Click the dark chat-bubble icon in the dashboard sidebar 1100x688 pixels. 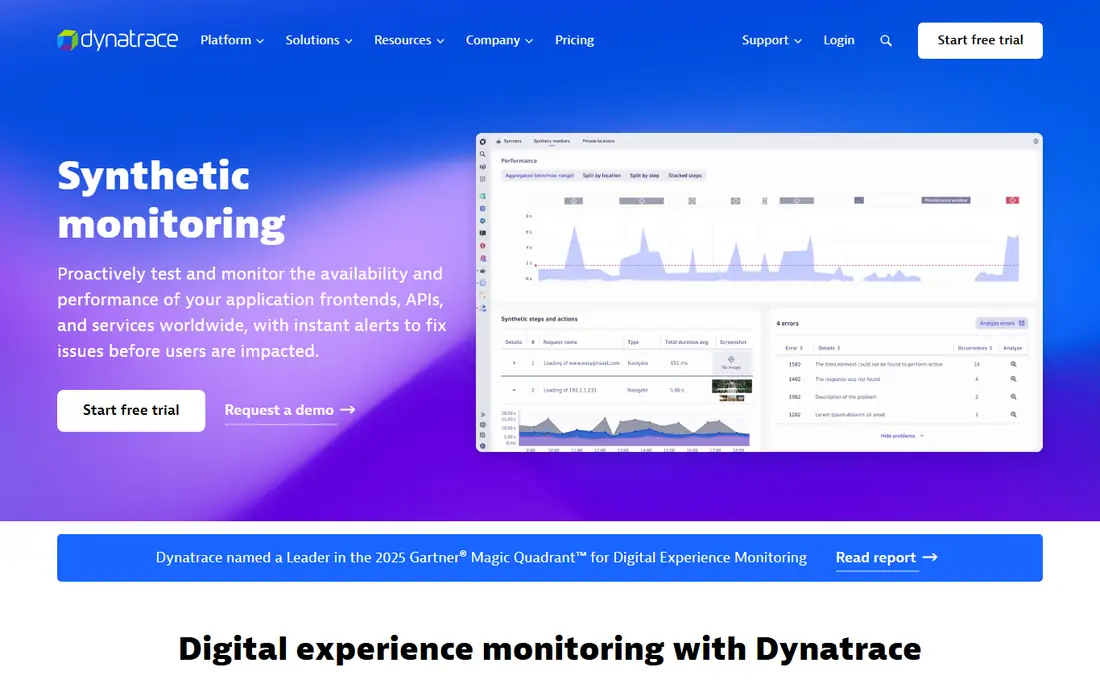[483, 234]
